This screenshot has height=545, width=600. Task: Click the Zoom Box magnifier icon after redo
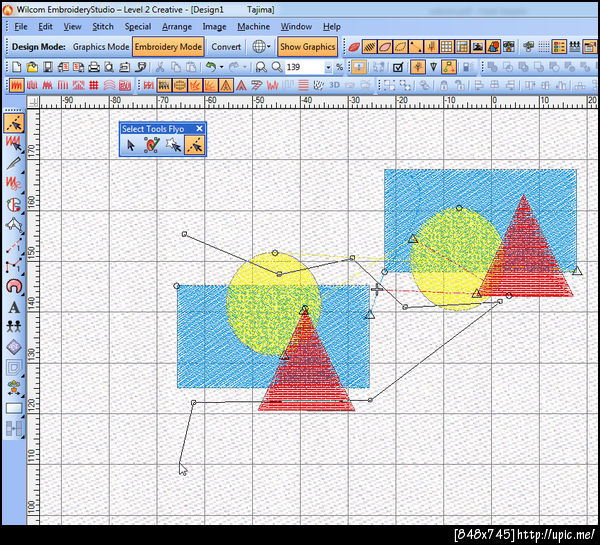click(261, 67)
